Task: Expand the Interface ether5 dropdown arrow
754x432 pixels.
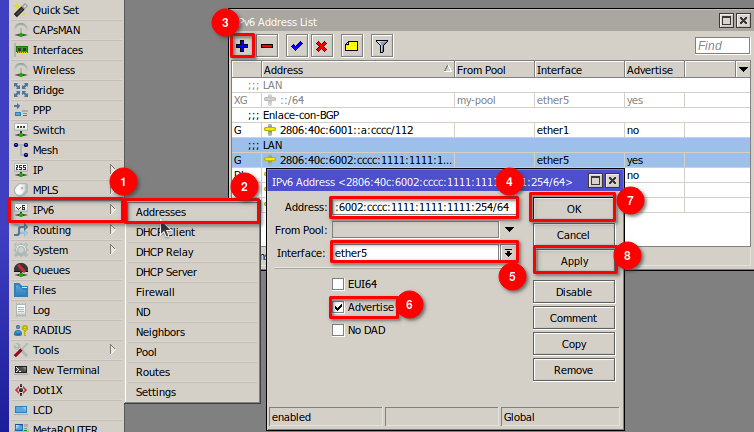Action: pyautogui.click(x=508, y=254)
